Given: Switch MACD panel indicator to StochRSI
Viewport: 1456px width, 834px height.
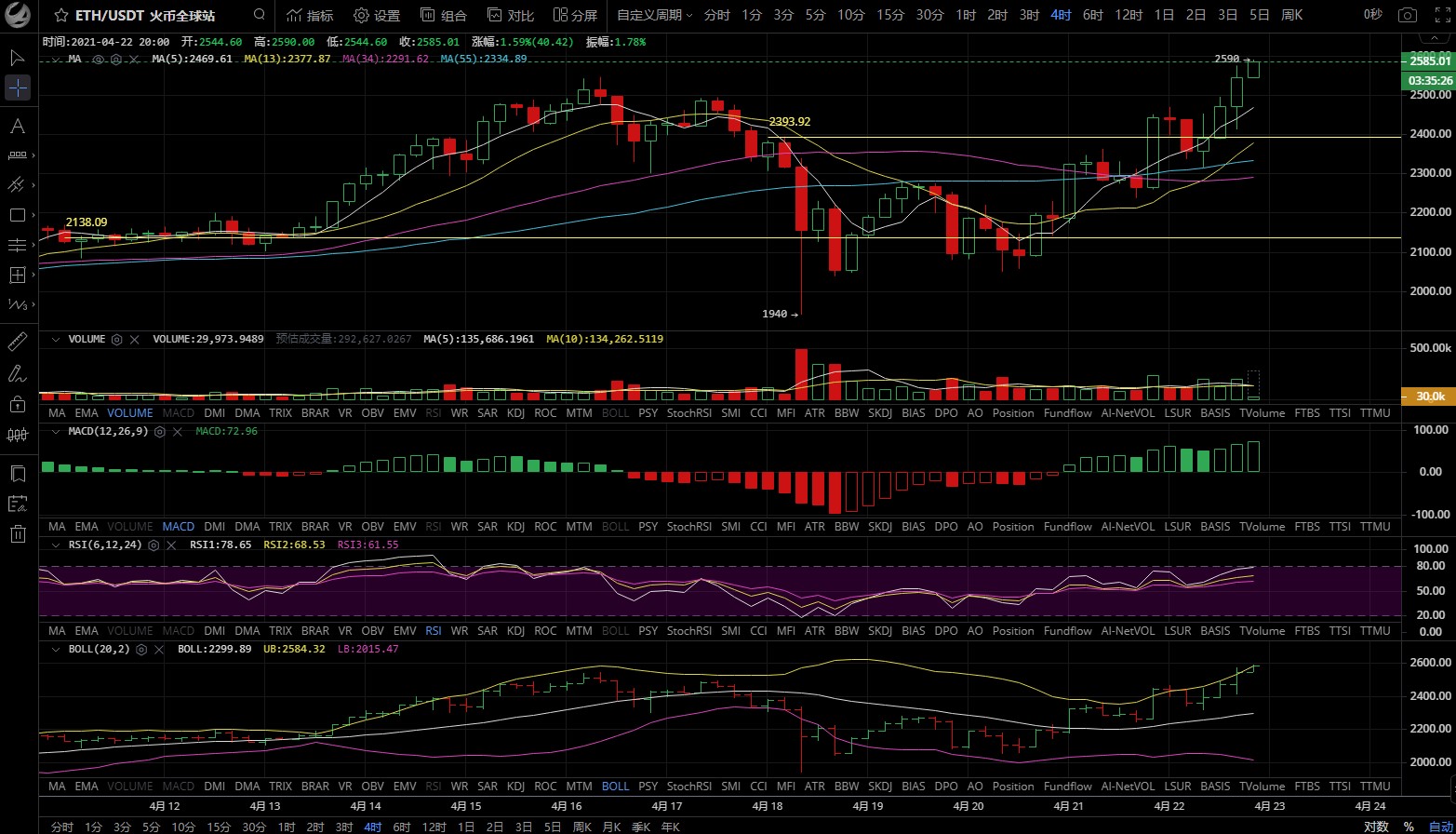Looking at the screenshot, I should [x=688, y=526].
